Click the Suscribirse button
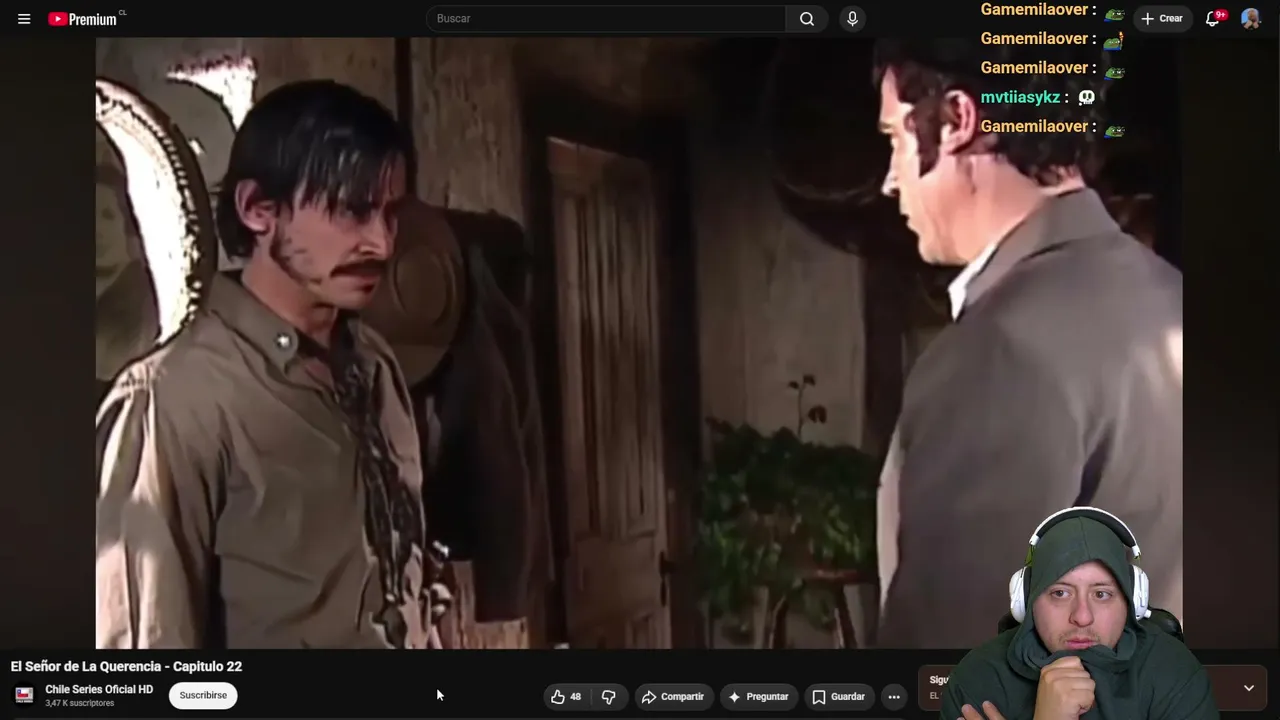 tap(203, 695)
